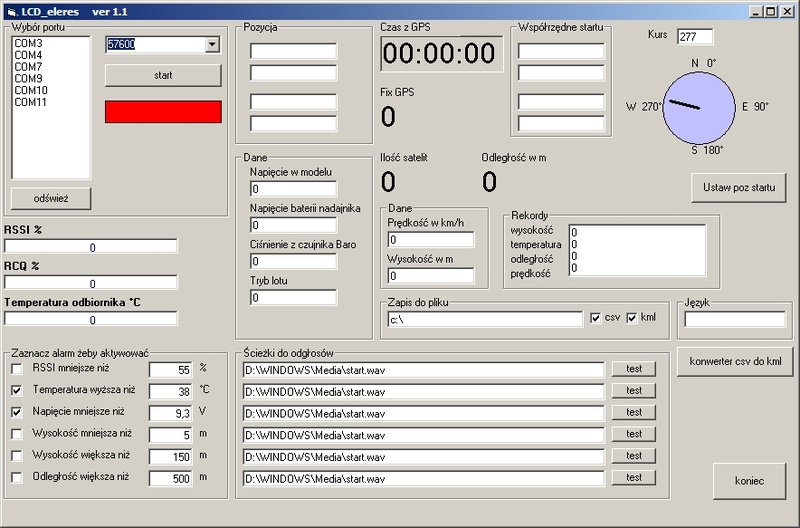Click the LCD_eleres title bar application icon
The height and width of the screenshot is (528, 800).
[x=12, y=12]
